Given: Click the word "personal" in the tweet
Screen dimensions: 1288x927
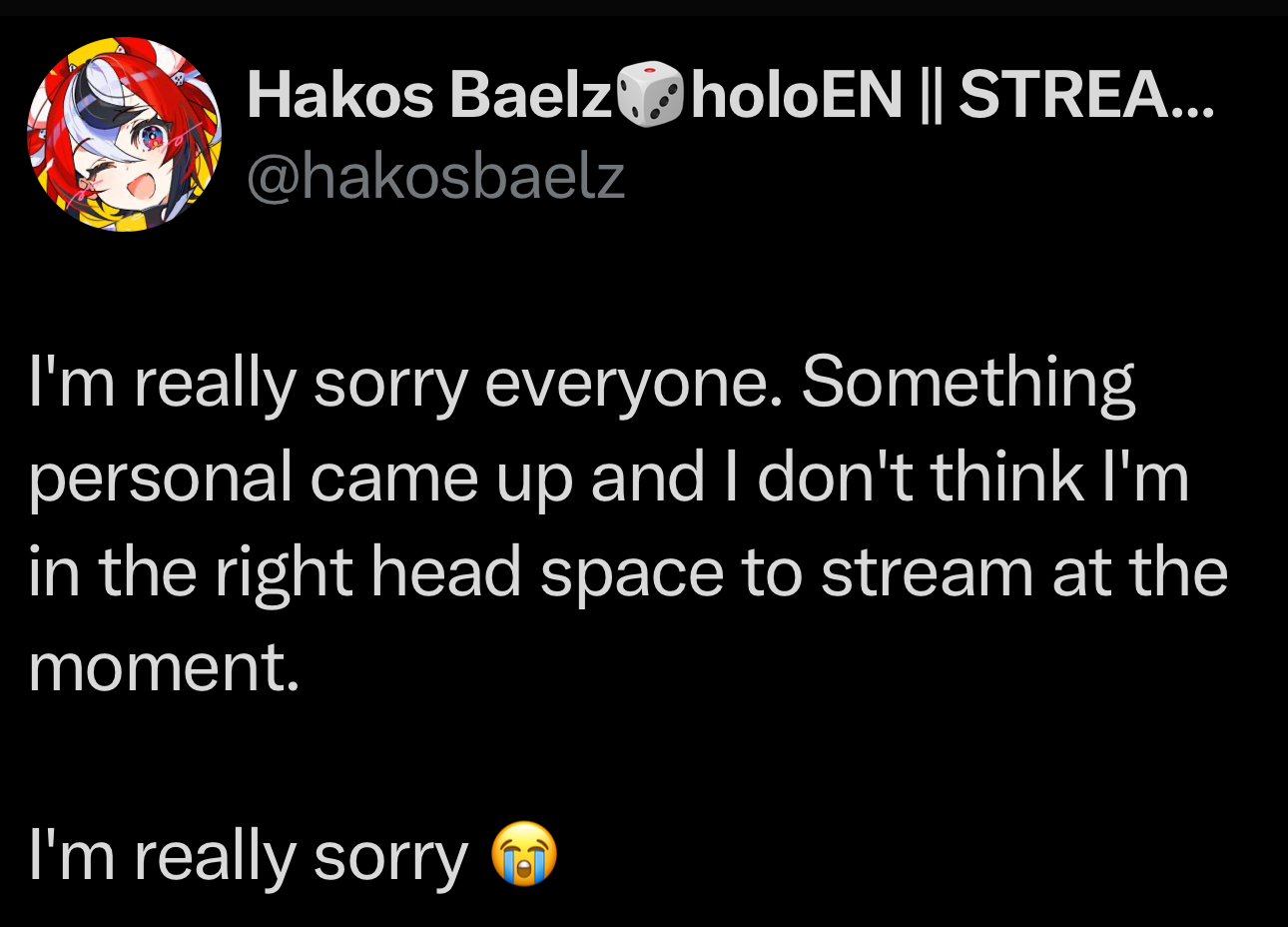Looking at the screenshot, I should click(x=160, y=477).
